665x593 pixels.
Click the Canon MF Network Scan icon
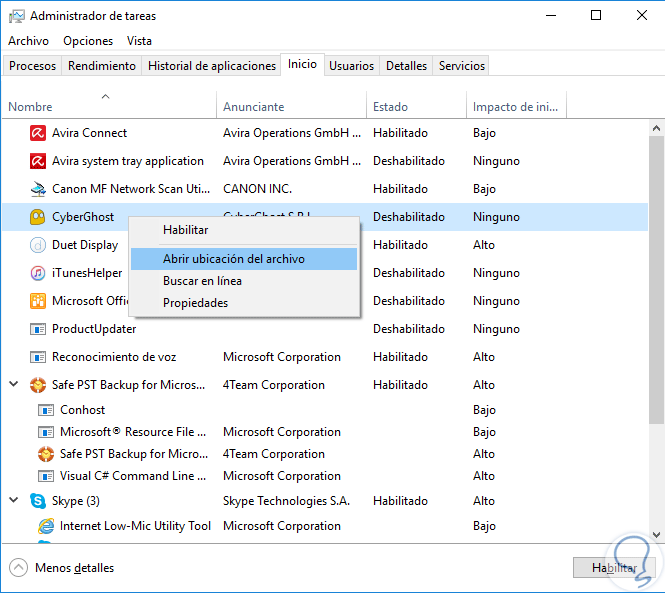tap(38, 189)
